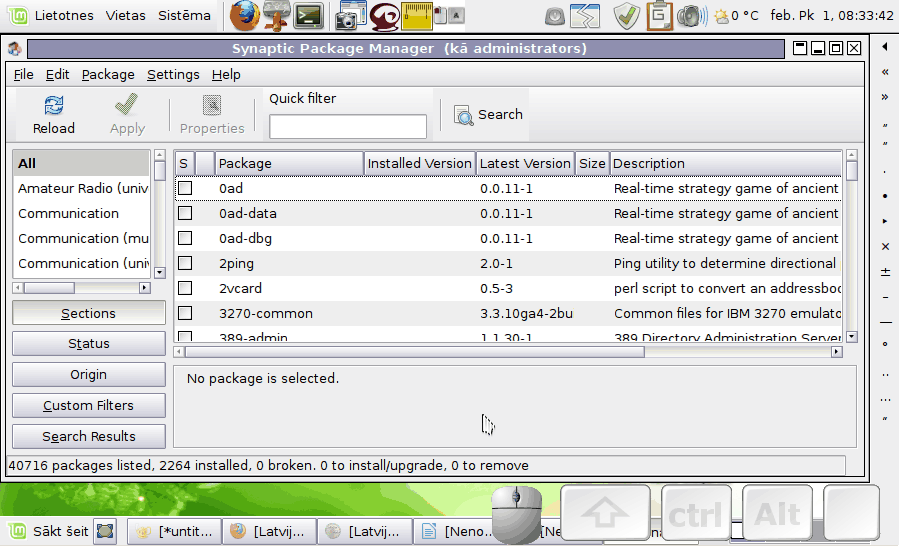This screenshot has height=546, width=899.
Task: Click the Synaptic window menu icon
Action: pyautogui.click(x=15, y=49)
